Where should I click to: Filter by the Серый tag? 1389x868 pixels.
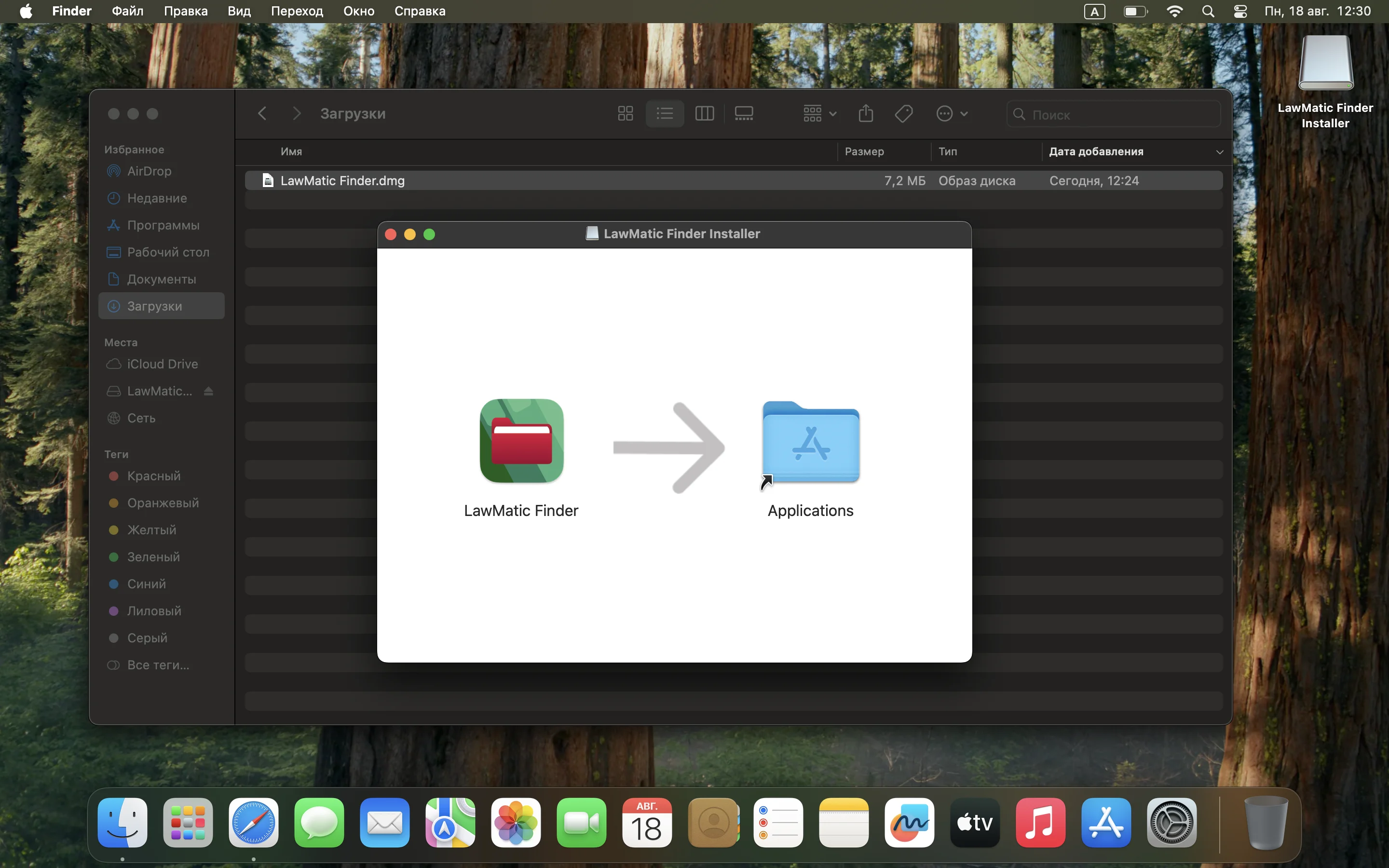point(161,638)
